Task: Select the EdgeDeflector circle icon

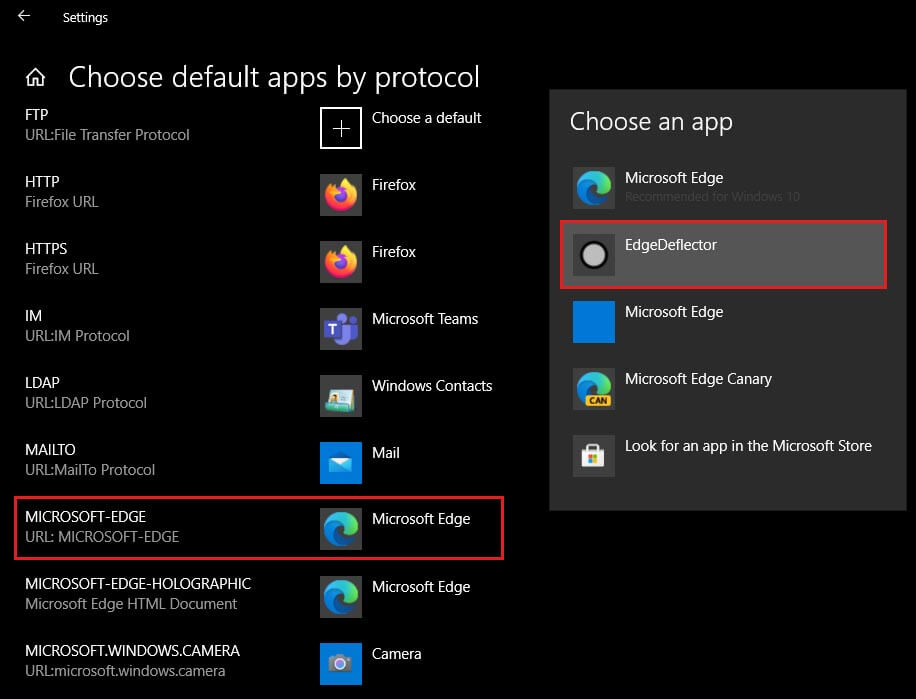Action: [x=594, y=255]
